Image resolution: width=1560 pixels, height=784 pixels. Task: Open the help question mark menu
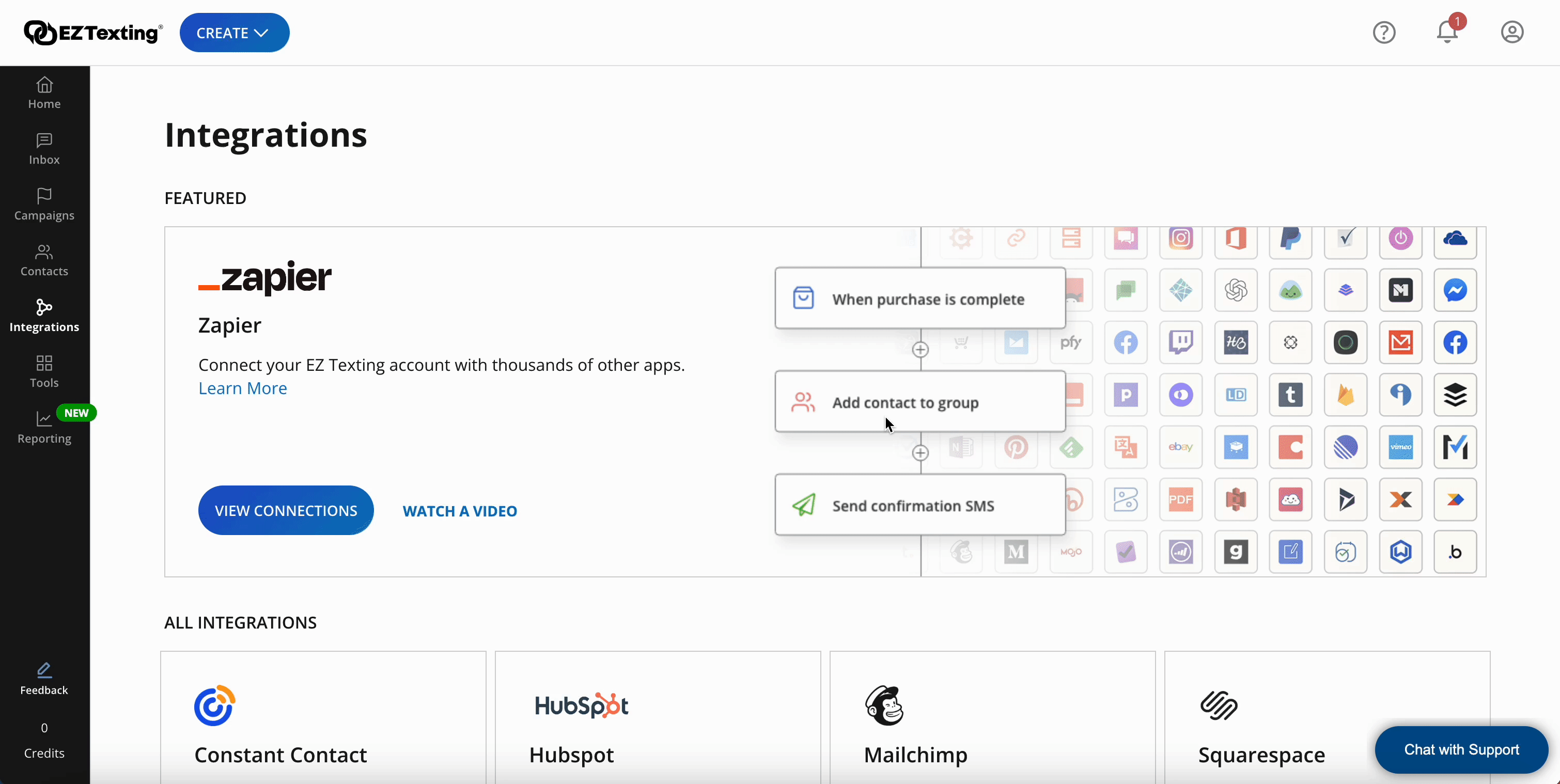[x=1384, y=32]
